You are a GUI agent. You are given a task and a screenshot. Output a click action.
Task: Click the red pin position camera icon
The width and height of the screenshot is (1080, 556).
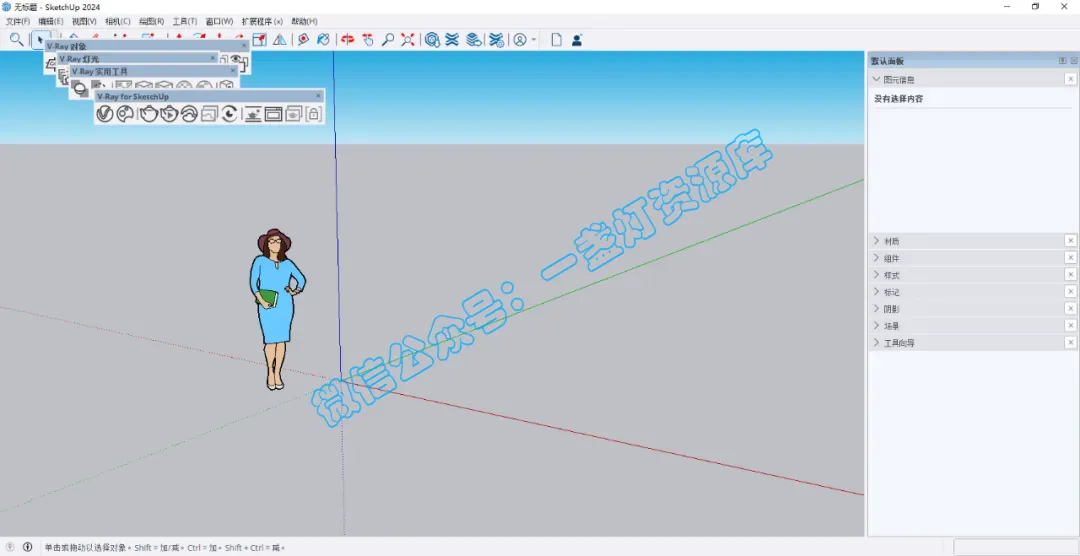[303, 40]
